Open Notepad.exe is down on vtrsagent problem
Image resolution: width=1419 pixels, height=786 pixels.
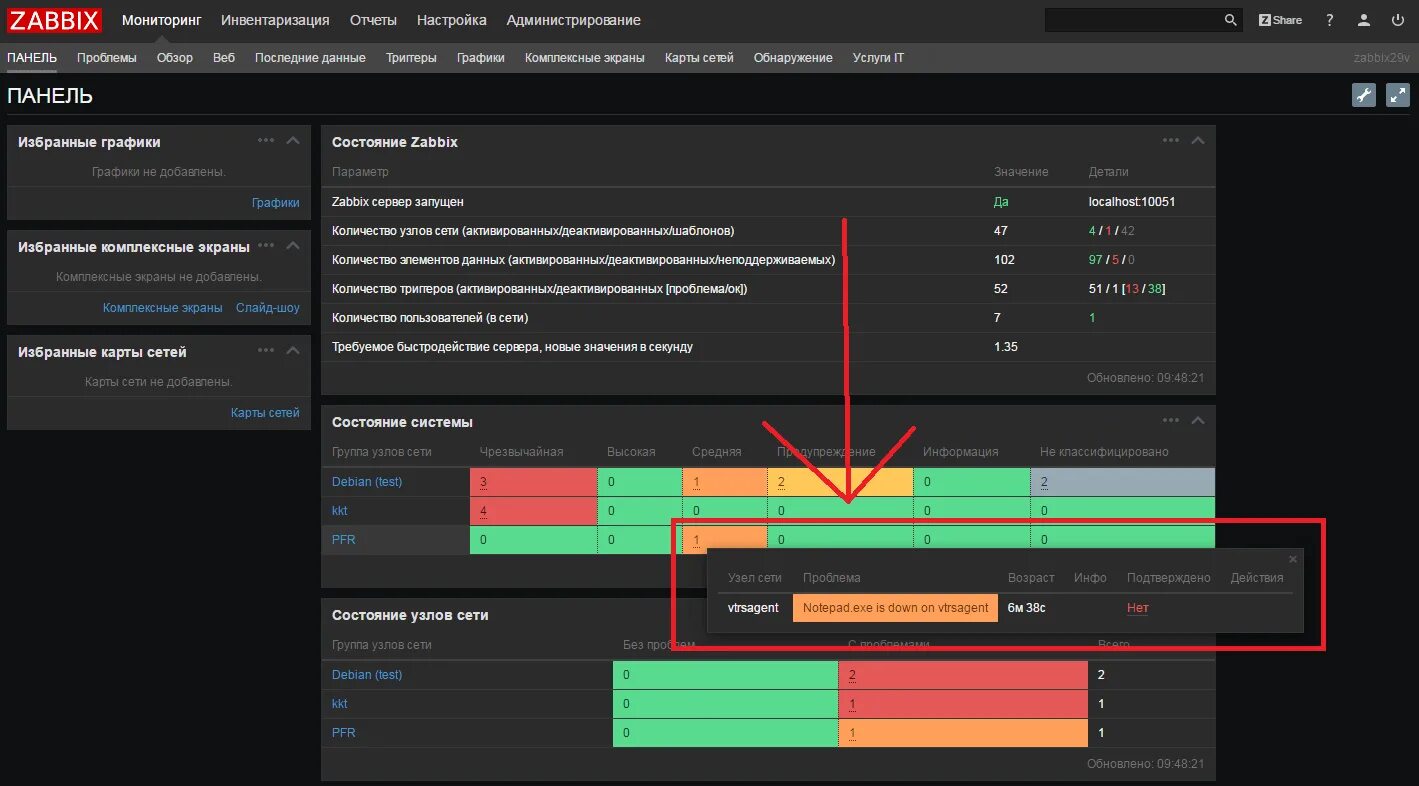[x=895, y=607]
